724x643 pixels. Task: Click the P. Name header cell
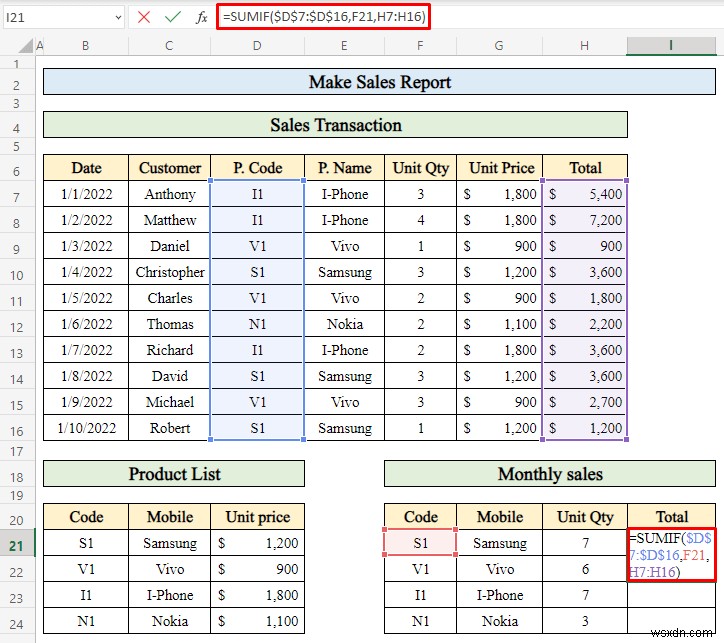pos(344,168)
